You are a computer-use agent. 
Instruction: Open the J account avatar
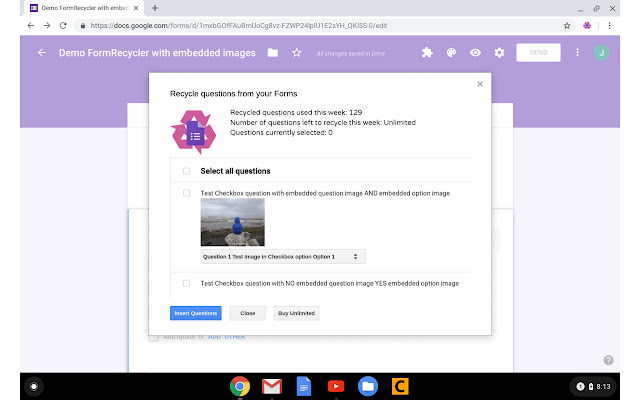point(601,53)
